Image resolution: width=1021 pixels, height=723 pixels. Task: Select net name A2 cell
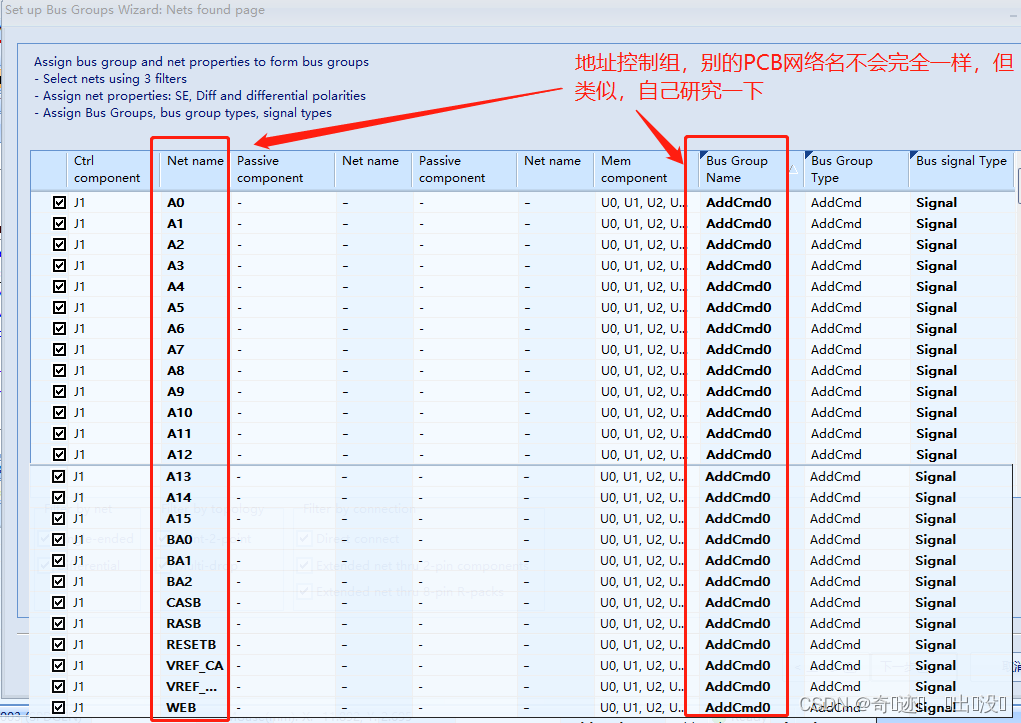pyautogui.click(x=175, y=245)
